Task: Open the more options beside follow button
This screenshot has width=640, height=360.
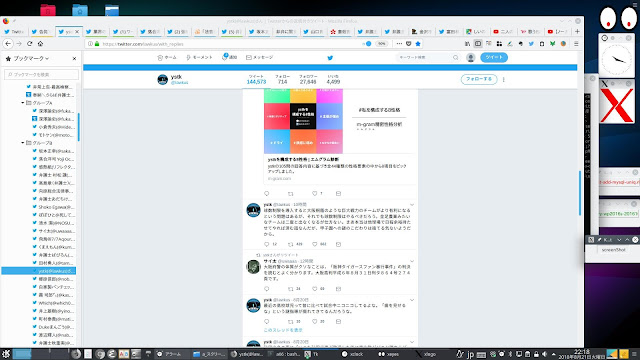Action: pyautogui.click(x=504, y=80)
